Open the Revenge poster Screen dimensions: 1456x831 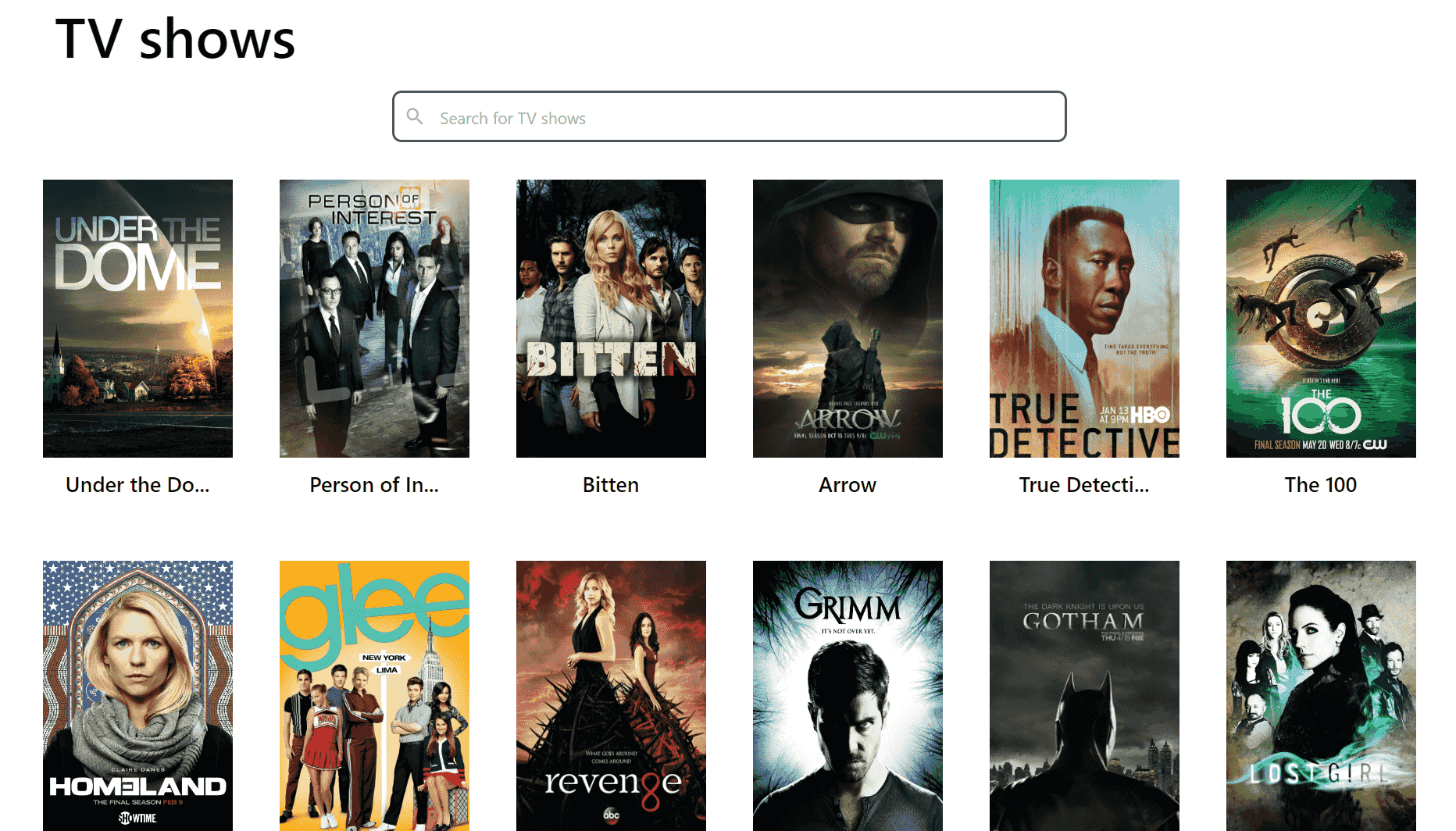point(611,696)
